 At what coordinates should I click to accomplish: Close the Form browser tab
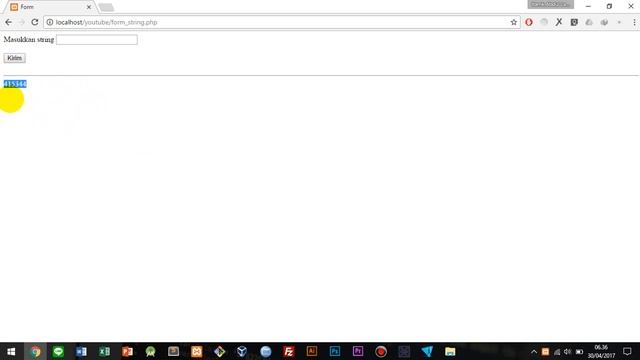tap(89, 7)
